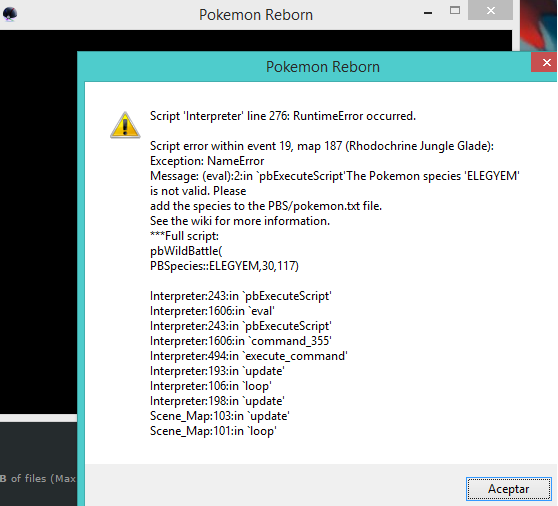Click the trace line 'Interpreter:198:in `update''
The height and width of the screenshot is (506, 558).
pos(217,401)
